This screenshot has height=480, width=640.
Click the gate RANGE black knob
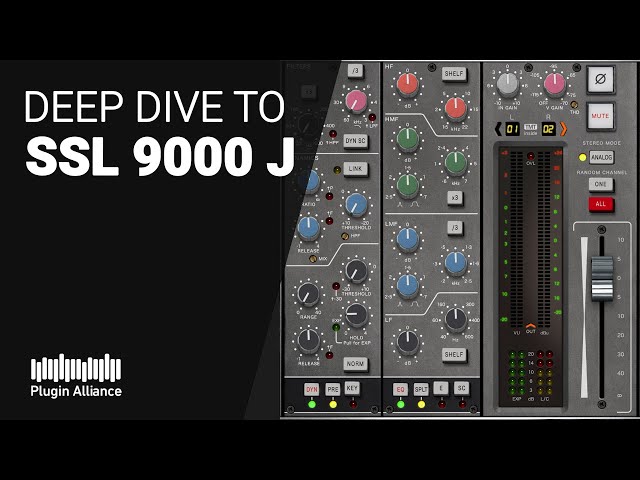coord(308,294)
